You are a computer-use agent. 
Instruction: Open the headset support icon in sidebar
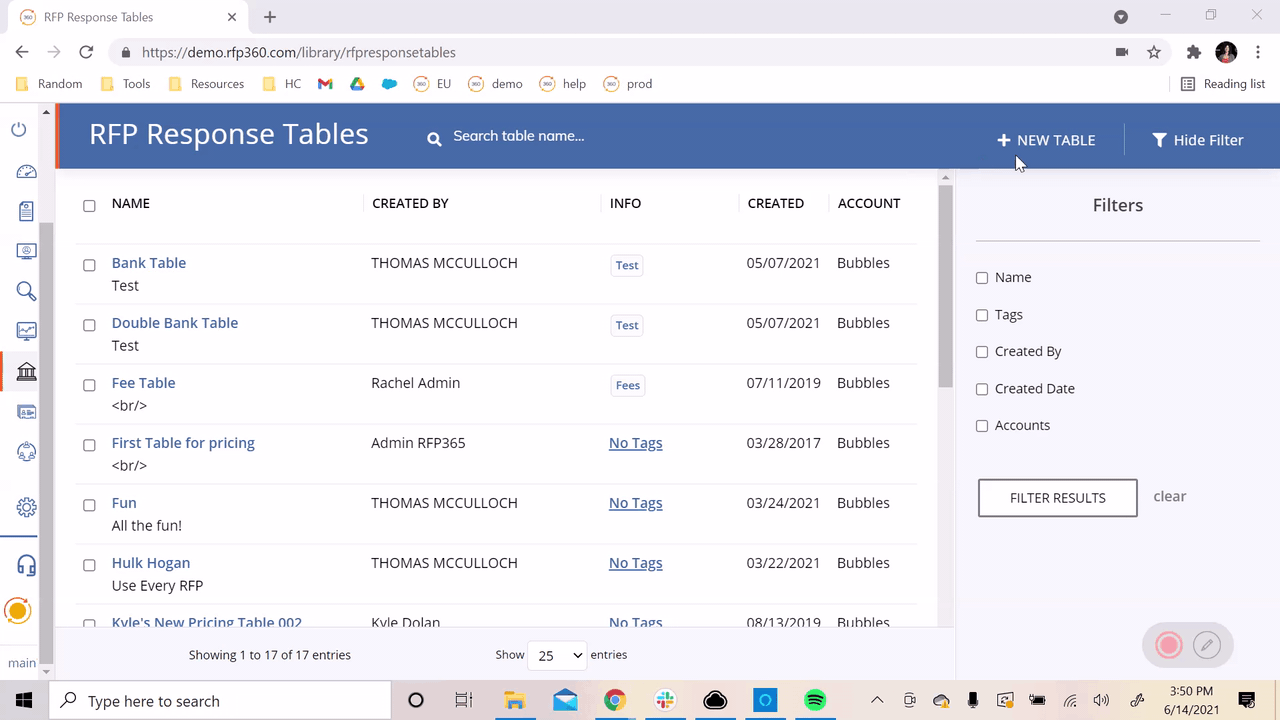[26, 565]
